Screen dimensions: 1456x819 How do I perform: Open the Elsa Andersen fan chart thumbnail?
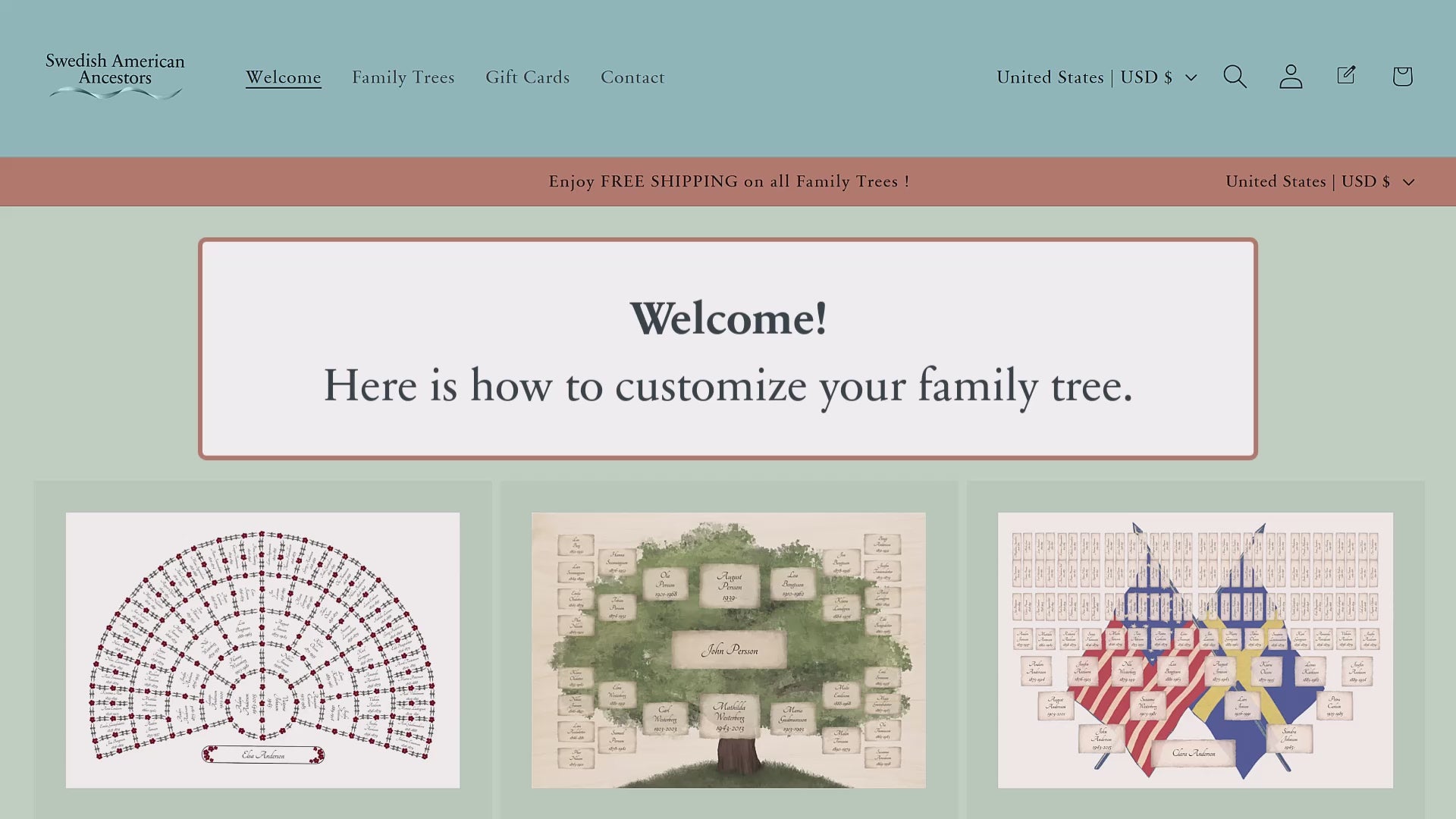pos(262,650)
